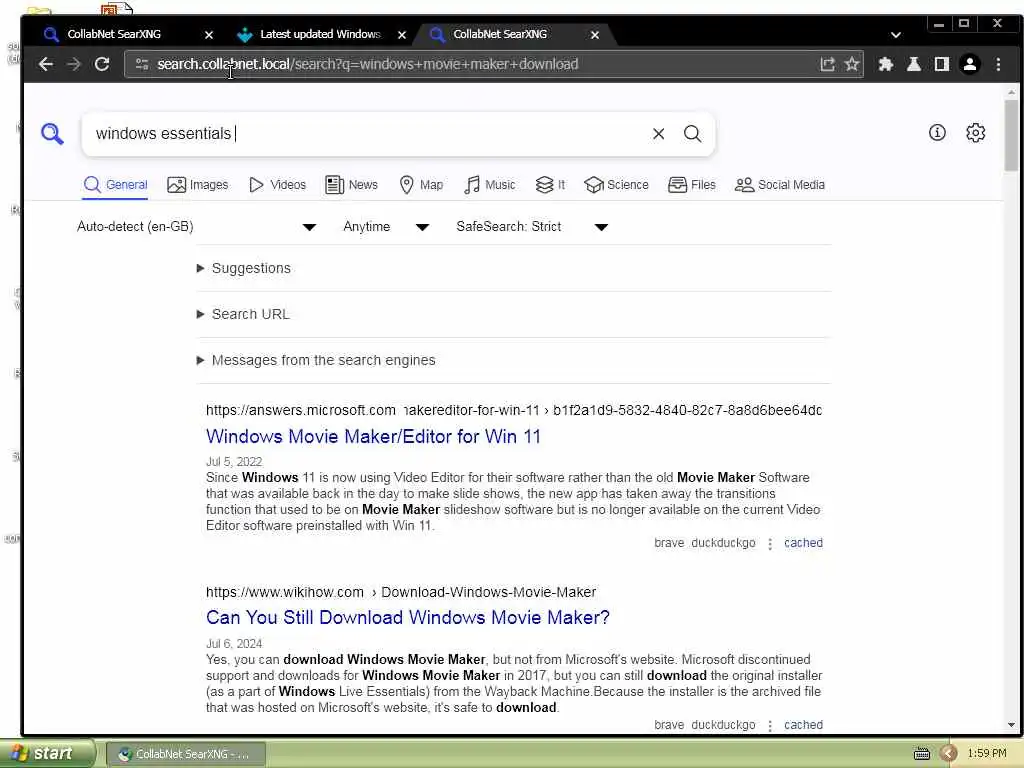Image resolution: width=1024 pixels, height=768 pixels.
Task: Open SearXNG preferences gear icon
Action: [975, 133]
